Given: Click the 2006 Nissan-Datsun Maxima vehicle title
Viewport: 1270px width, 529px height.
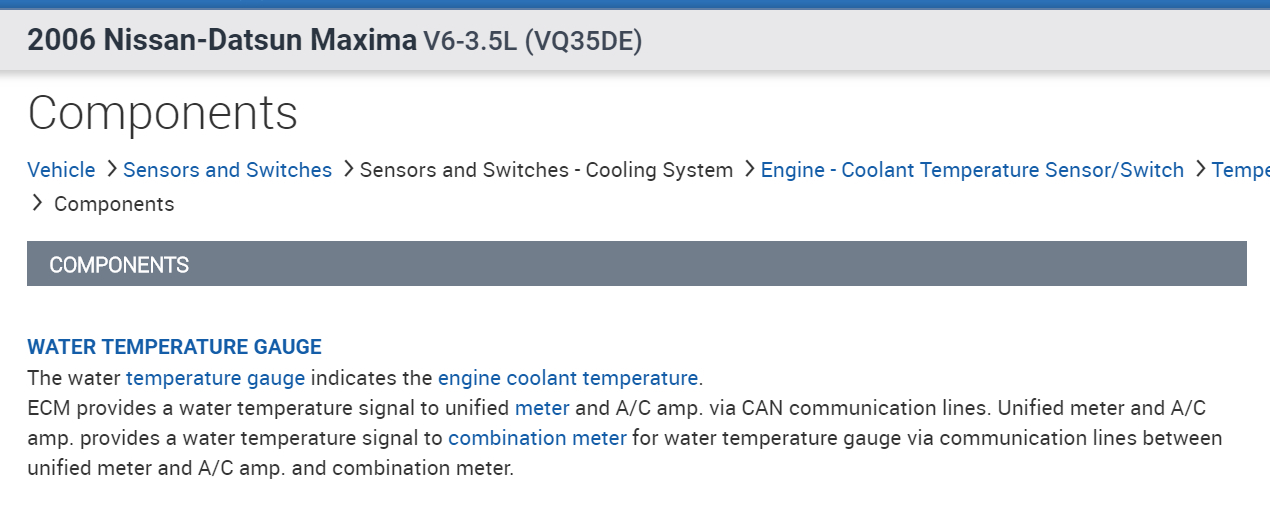Looking at the screenshot, I should tap(221, 40).
